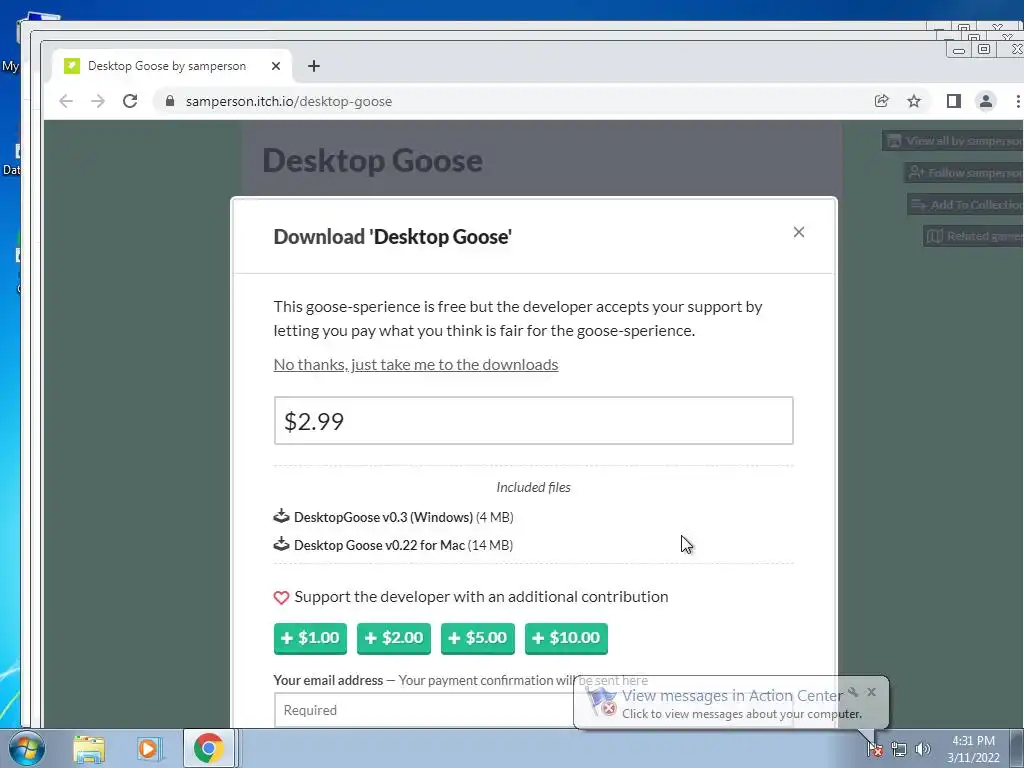Open a new tab with the plus button

[314, 66]
